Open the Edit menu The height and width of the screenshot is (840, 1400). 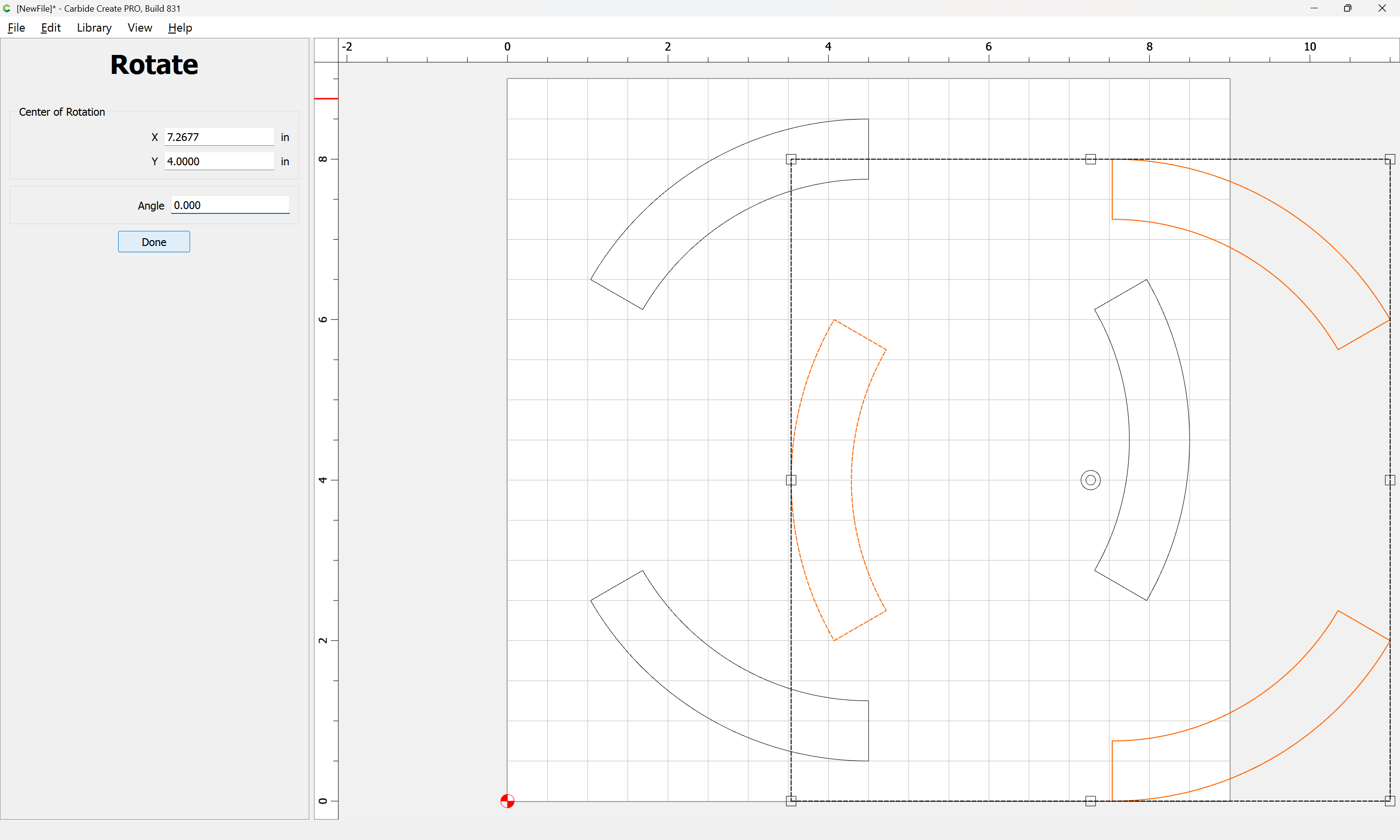tap(51, 28)
